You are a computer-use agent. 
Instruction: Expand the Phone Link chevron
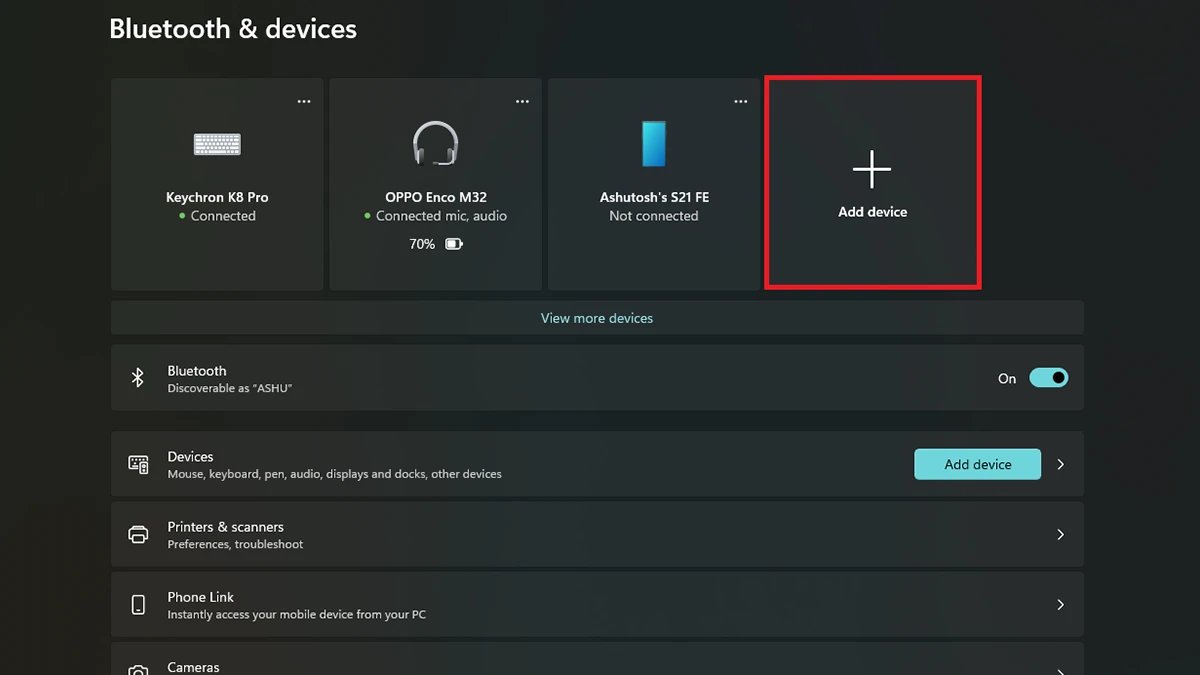tap(1061, 604)
